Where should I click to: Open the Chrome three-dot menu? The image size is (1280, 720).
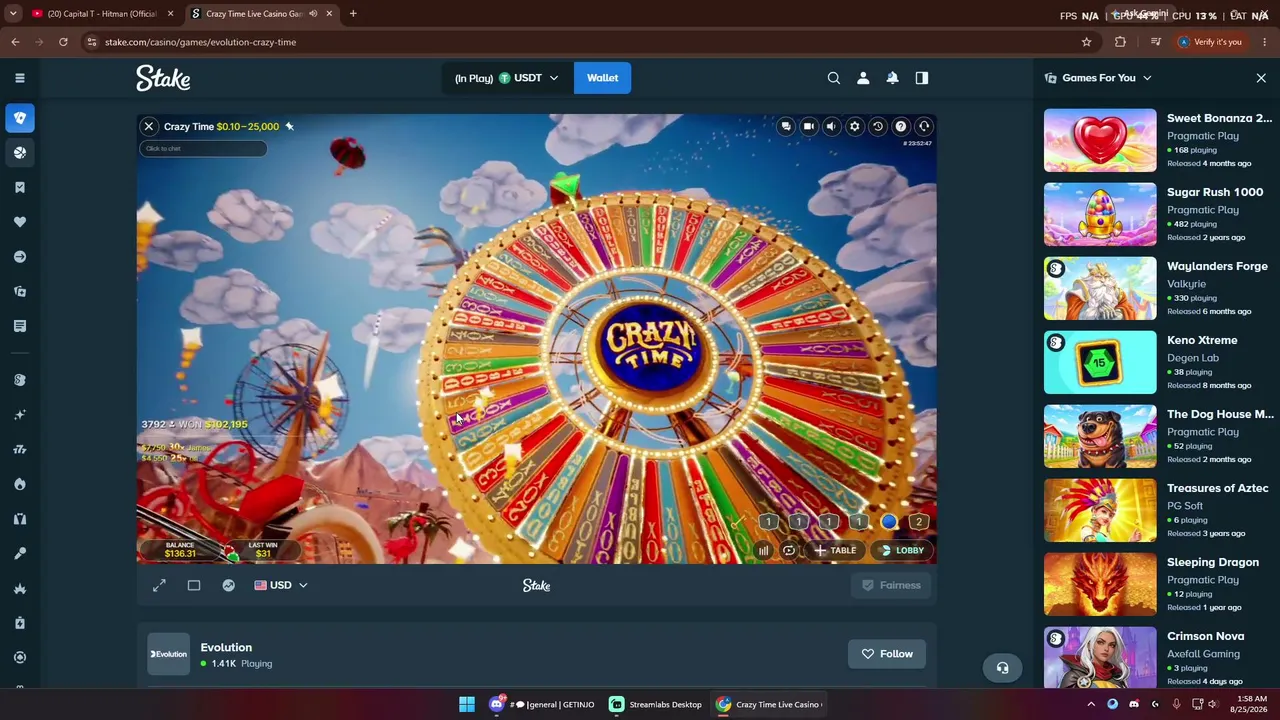[1265, 42]
